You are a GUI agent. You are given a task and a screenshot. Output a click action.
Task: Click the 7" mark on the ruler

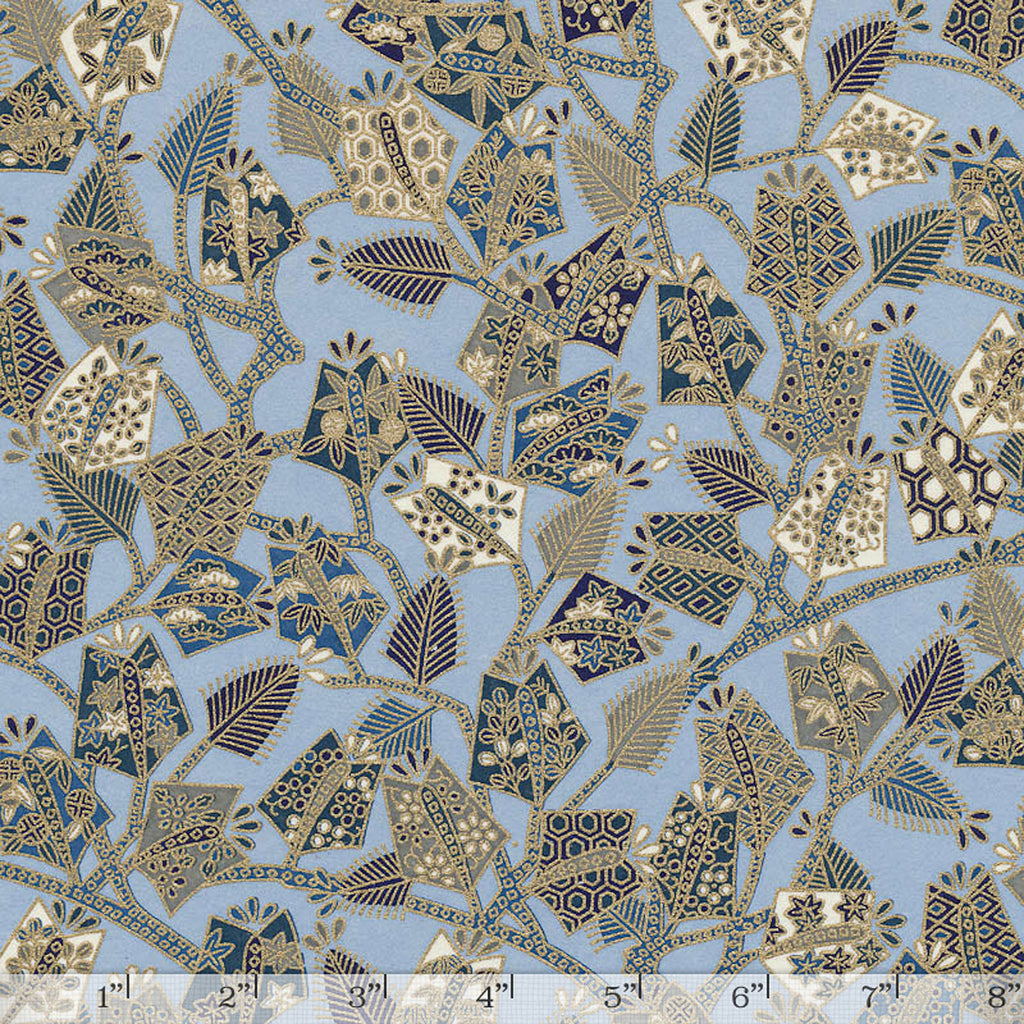coord(877,996)
